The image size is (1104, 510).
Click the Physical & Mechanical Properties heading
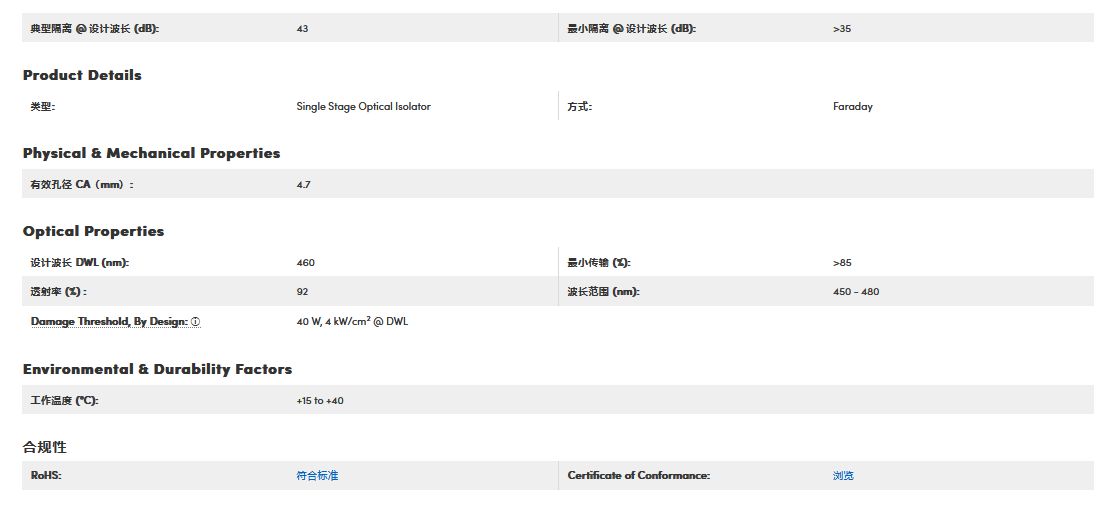point(151,153)
